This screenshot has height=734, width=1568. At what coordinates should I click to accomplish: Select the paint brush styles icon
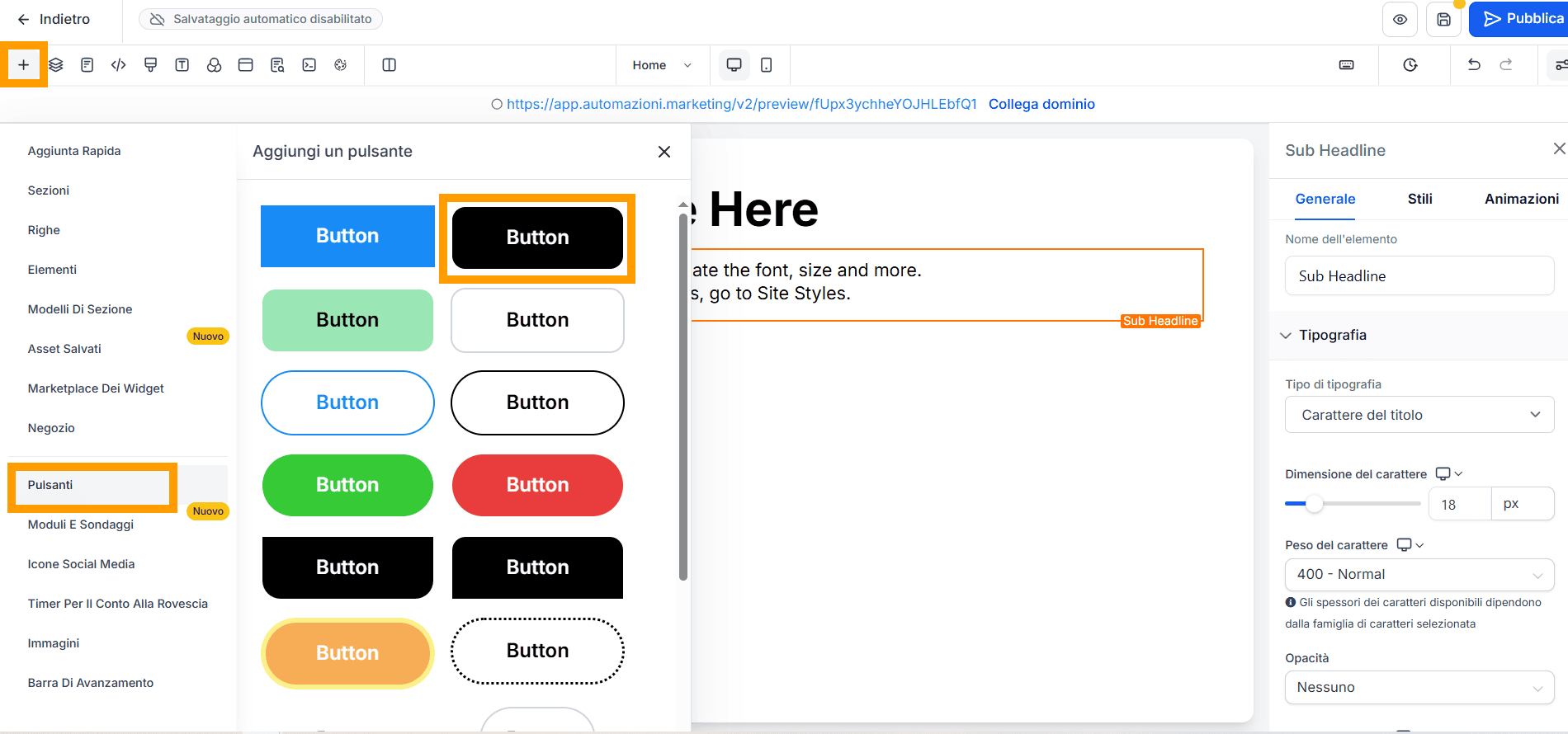pos(150,65)
